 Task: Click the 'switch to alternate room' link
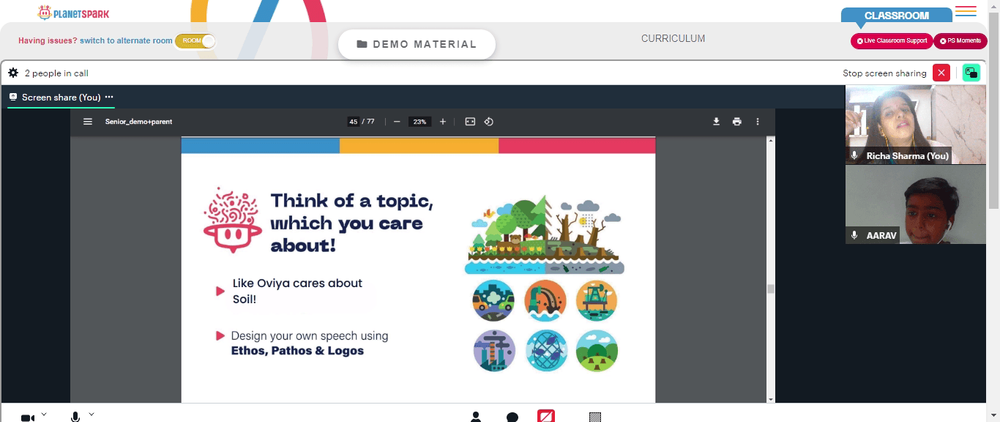[x=126, y=41]
